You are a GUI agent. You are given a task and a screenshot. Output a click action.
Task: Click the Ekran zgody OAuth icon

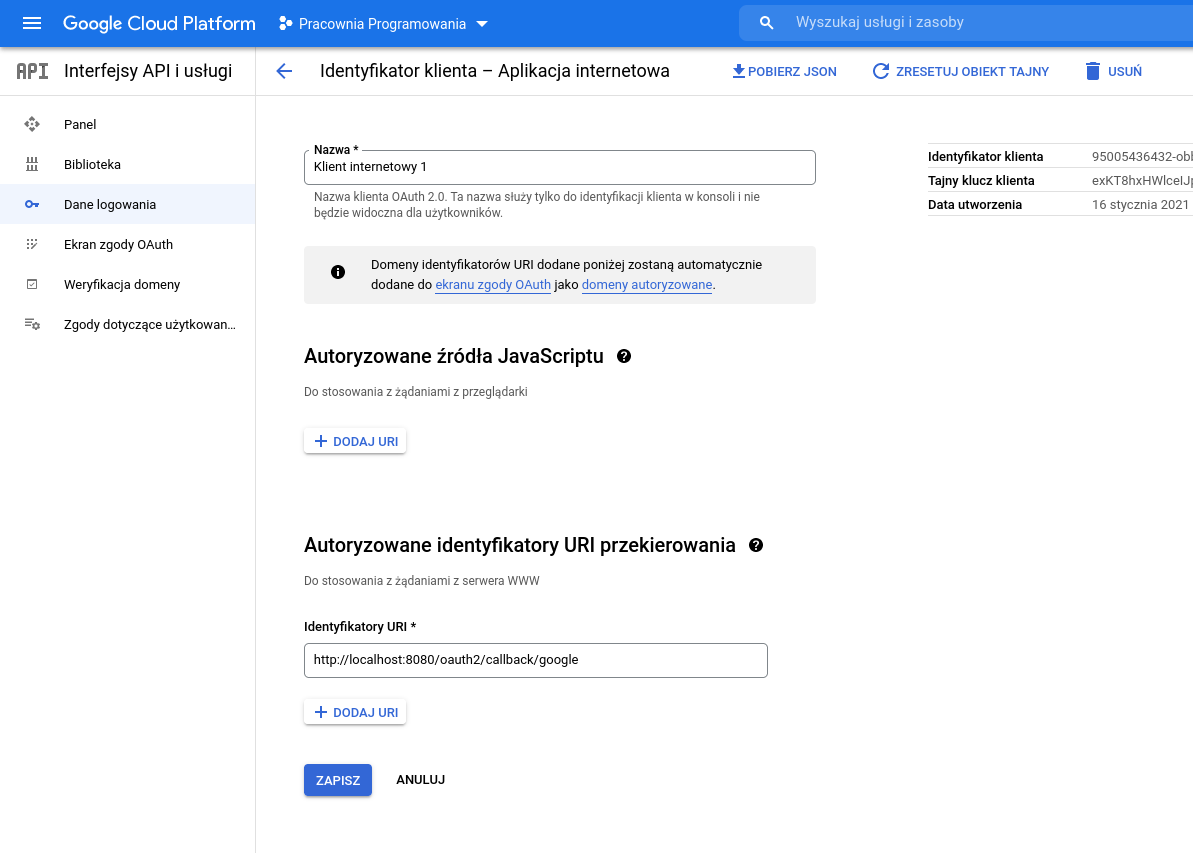(32, 244)
